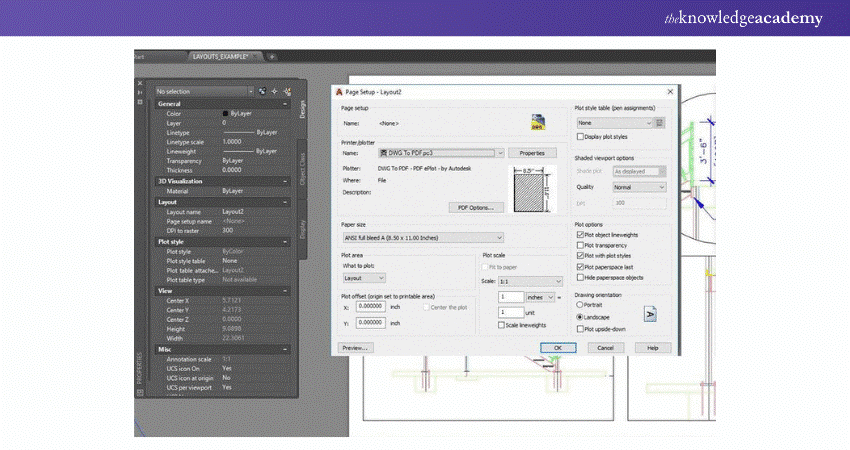This screenshot has height=450, width=850.
Task: Click the new drawing tab plus icon
Action: pos(272,56)
